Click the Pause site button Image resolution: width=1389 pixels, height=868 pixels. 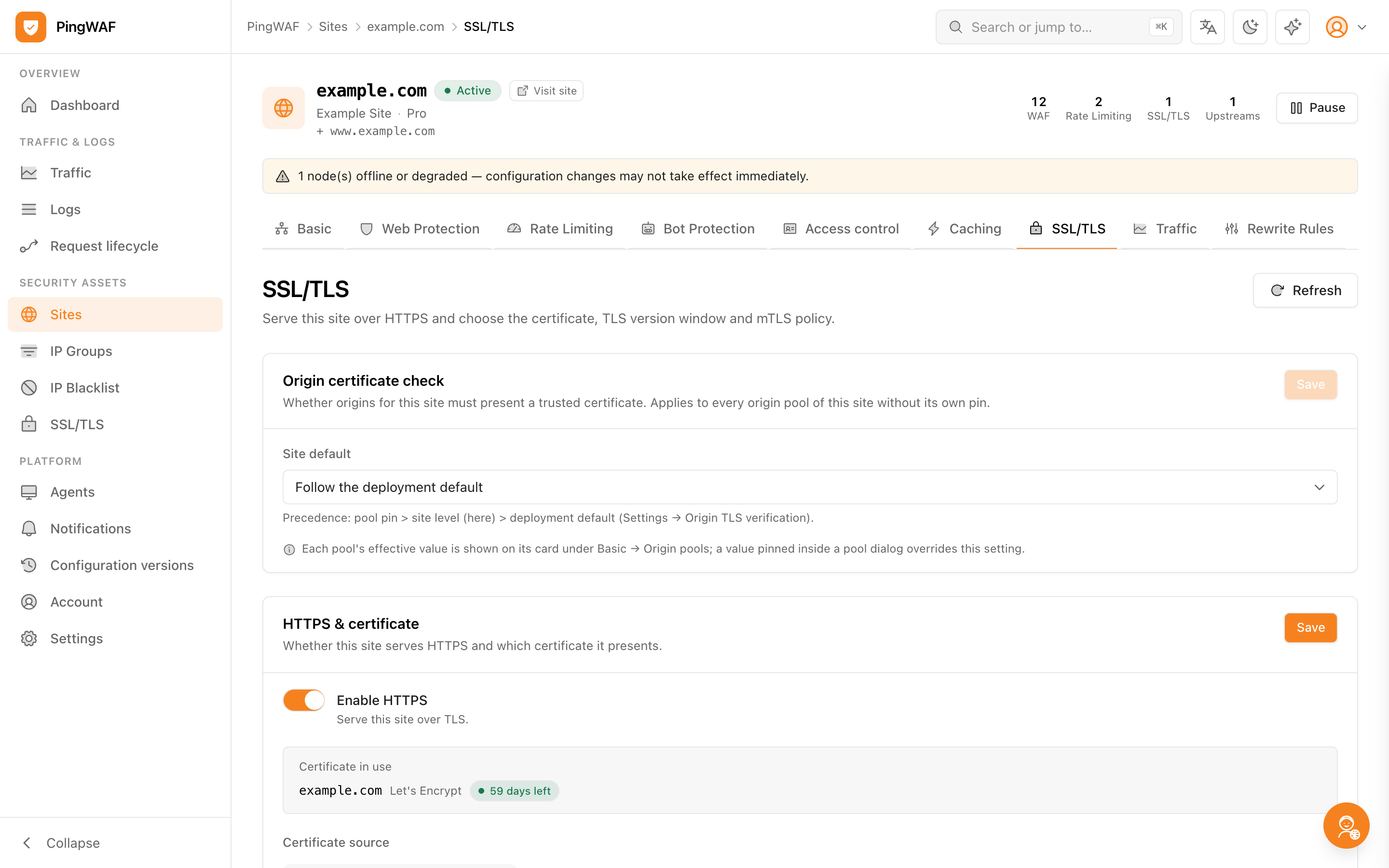(1317, 108)
